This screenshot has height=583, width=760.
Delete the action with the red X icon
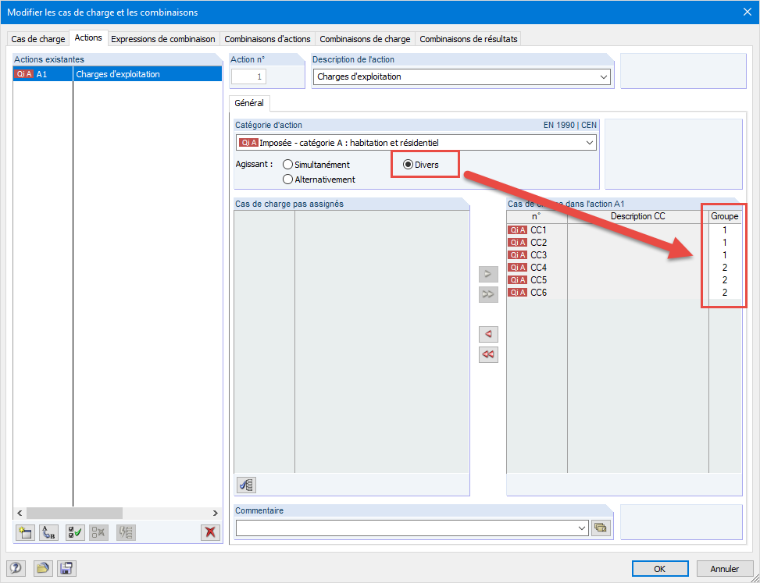click(210, 533)
